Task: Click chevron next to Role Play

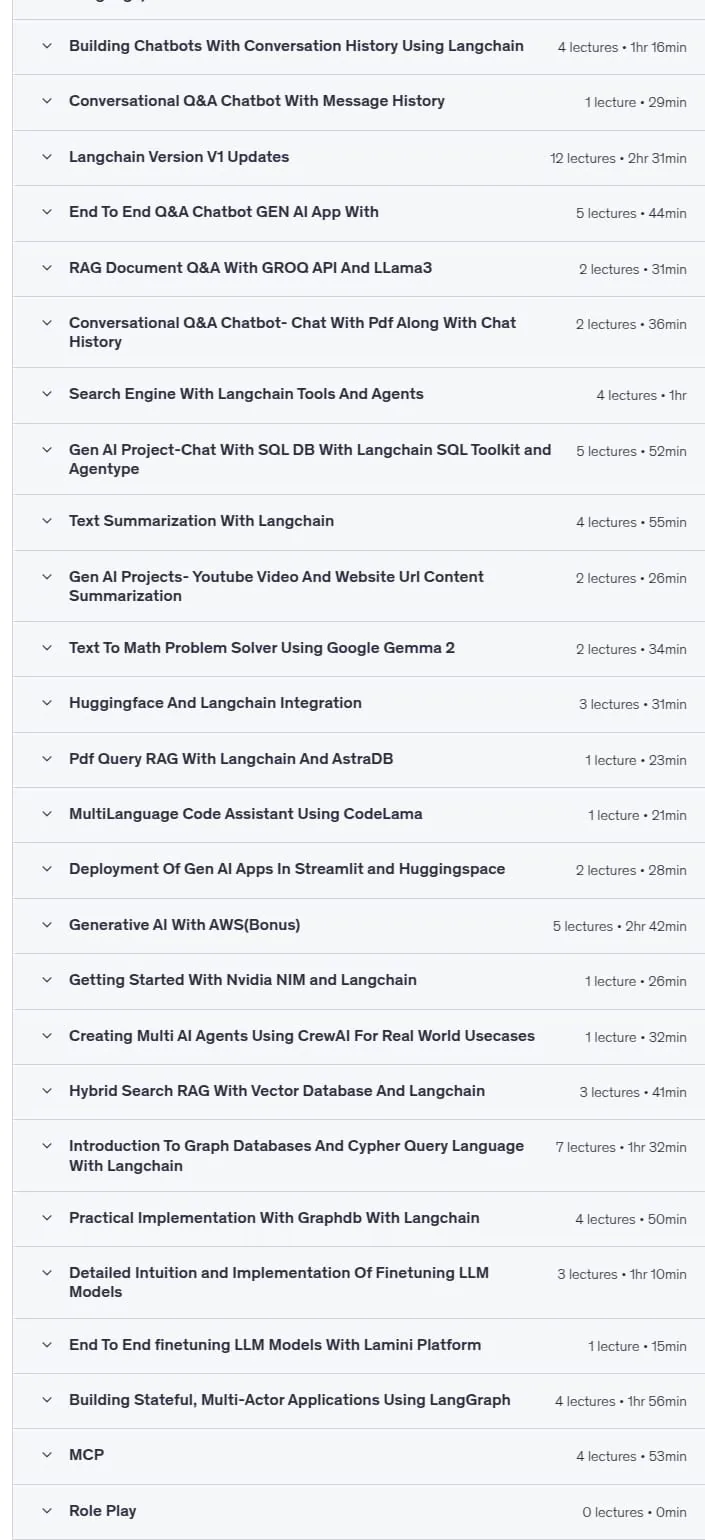Action: tap(47, 1511)
